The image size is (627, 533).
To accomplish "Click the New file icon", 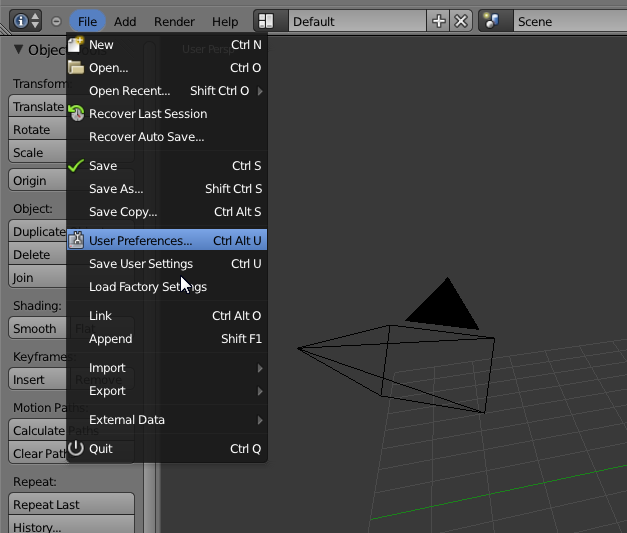I will 76,44.
